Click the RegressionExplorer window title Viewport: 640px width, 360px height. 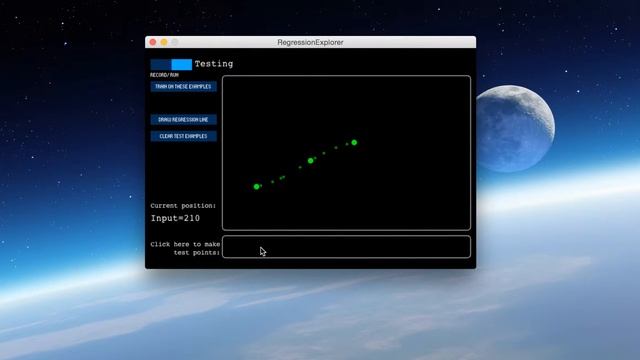pos(310,42)
